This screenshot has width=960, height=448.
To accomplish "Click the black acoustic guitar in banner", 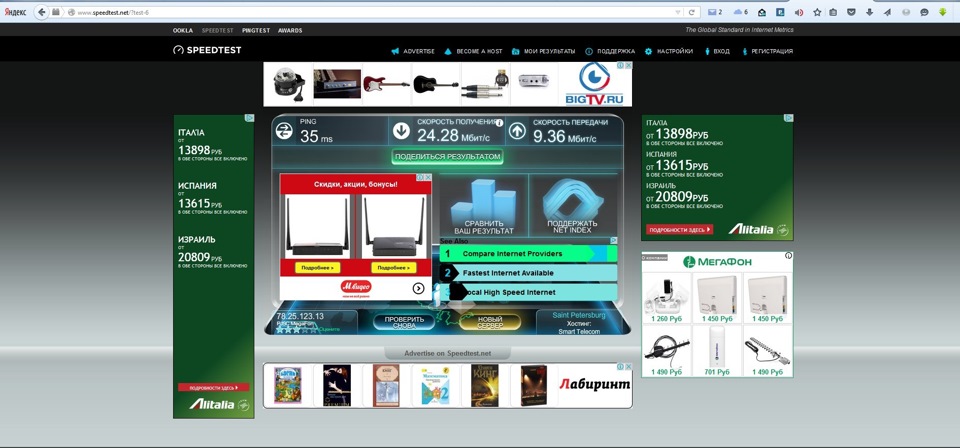I will point(435,83).
